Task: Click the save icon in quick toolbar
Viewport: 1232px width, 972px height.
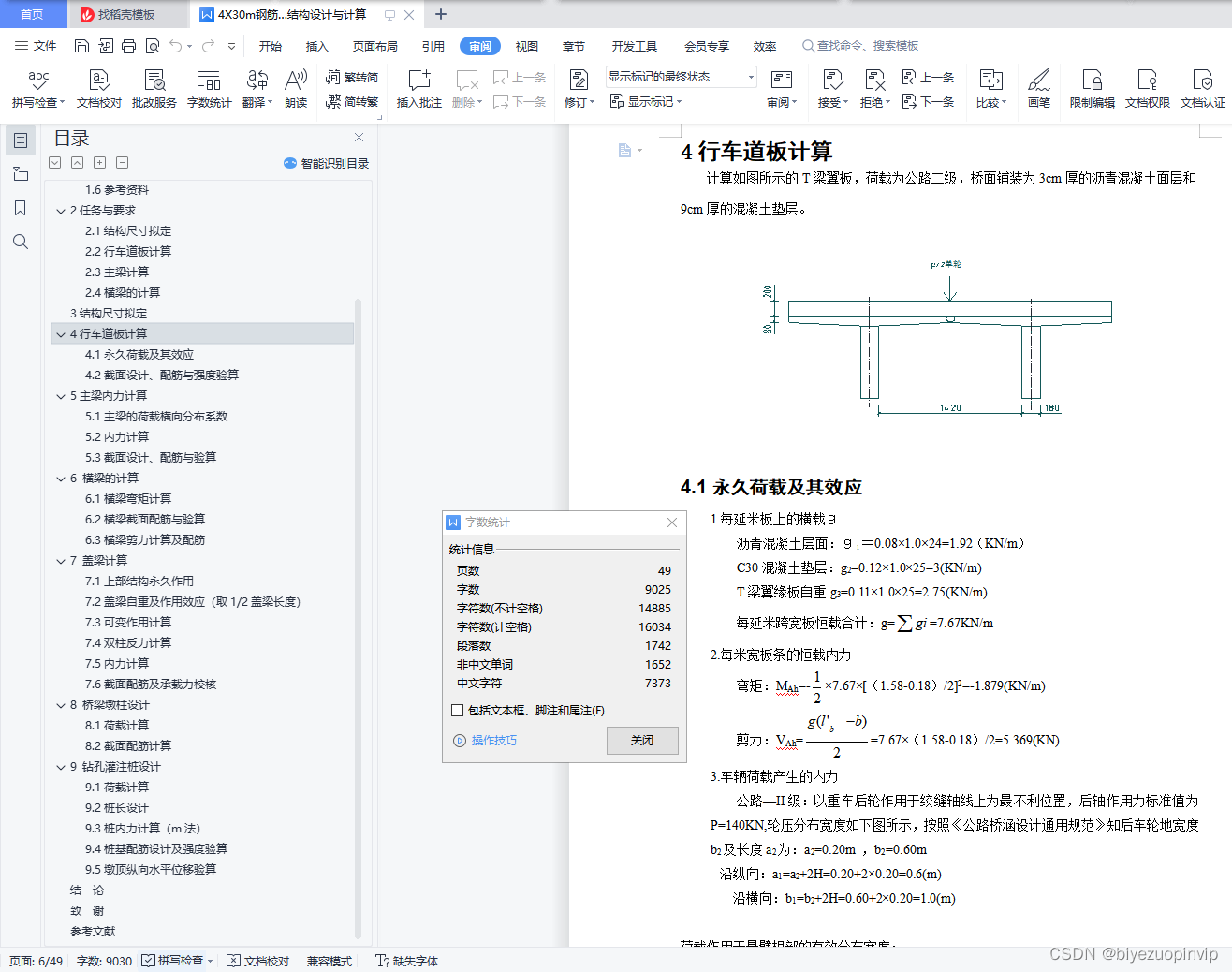Action: 81,46
